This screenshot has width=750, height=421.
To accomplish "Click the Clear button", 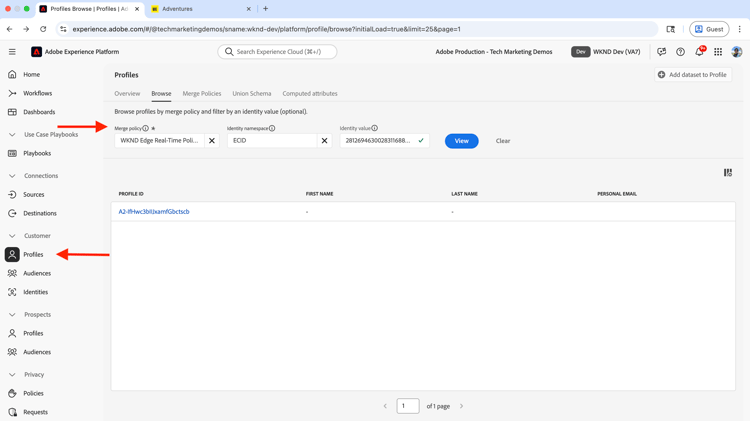I will (x=503, y=141).
